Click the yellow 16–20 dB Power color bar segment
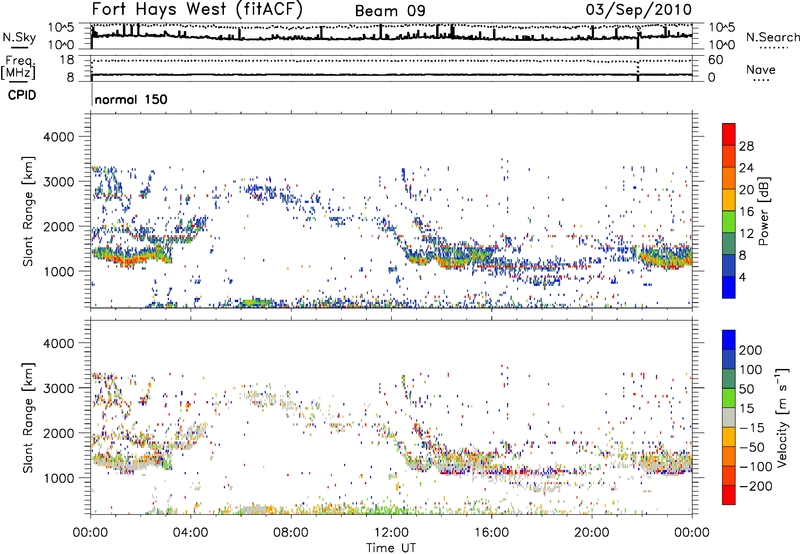800x554 pixels. (x=729, y=200)
